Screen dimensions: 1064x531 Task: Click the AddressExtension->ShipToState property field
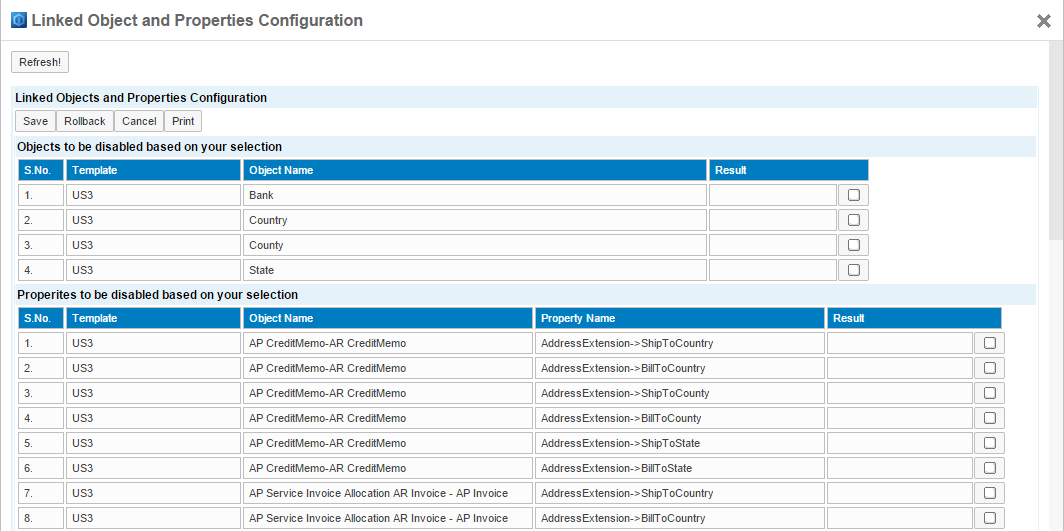[x=679, y=443]
